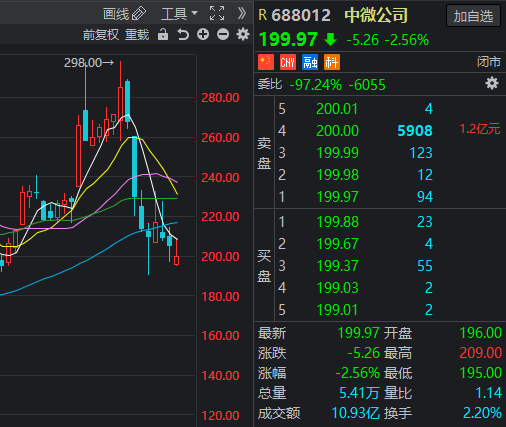Toggle fullscreen chart view icon
Image resolution: width=506 pixels, height=427 pixels.
pyautogui.click(x=217, y=14)
